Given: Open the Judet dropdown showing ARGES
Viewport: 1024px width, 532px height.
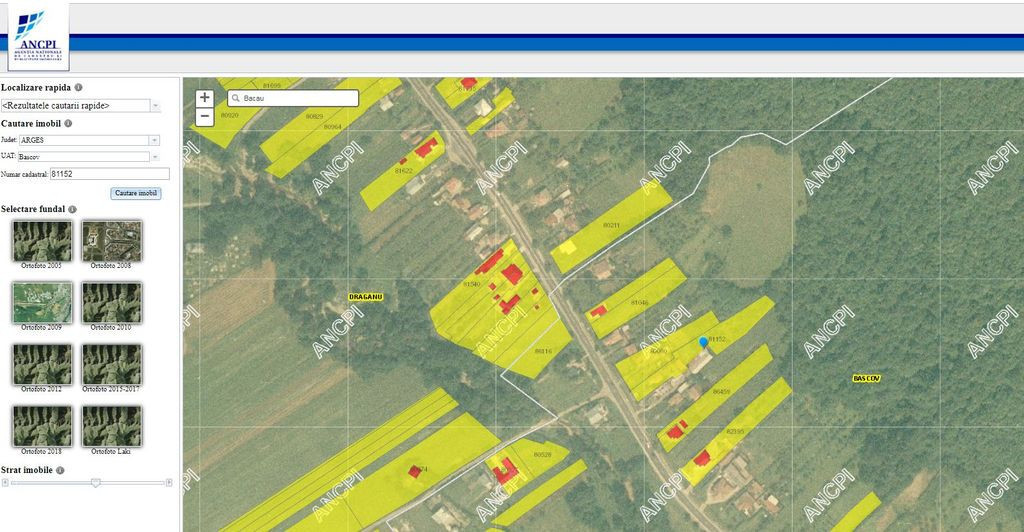Looking at the screenshot, I should (154, 140).
